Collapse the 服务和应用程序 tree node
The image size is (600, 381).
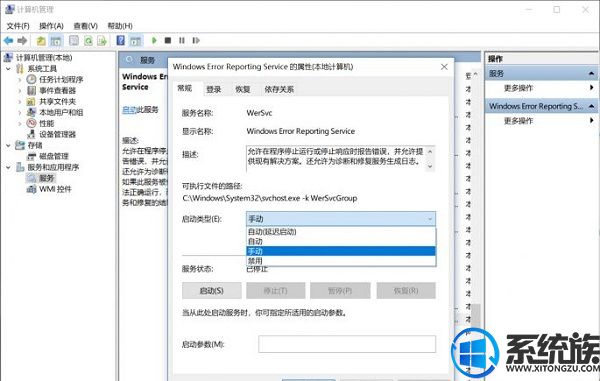tap(8, 167)
